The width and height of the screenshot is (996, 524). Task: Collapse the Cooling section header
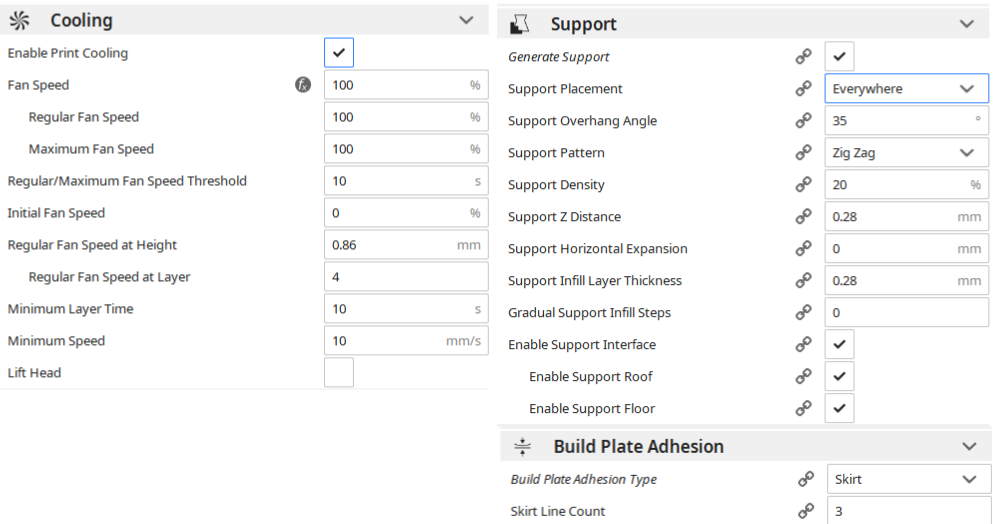click(466, 20)
